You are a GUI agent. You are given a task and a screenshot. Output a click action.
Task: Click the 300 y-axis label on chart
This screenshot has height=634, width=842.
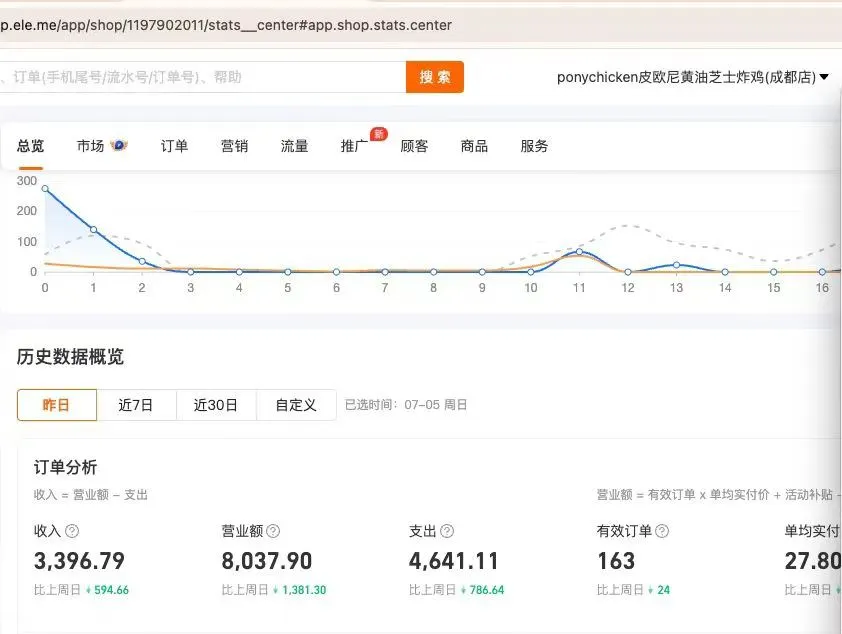pos(27,181)
